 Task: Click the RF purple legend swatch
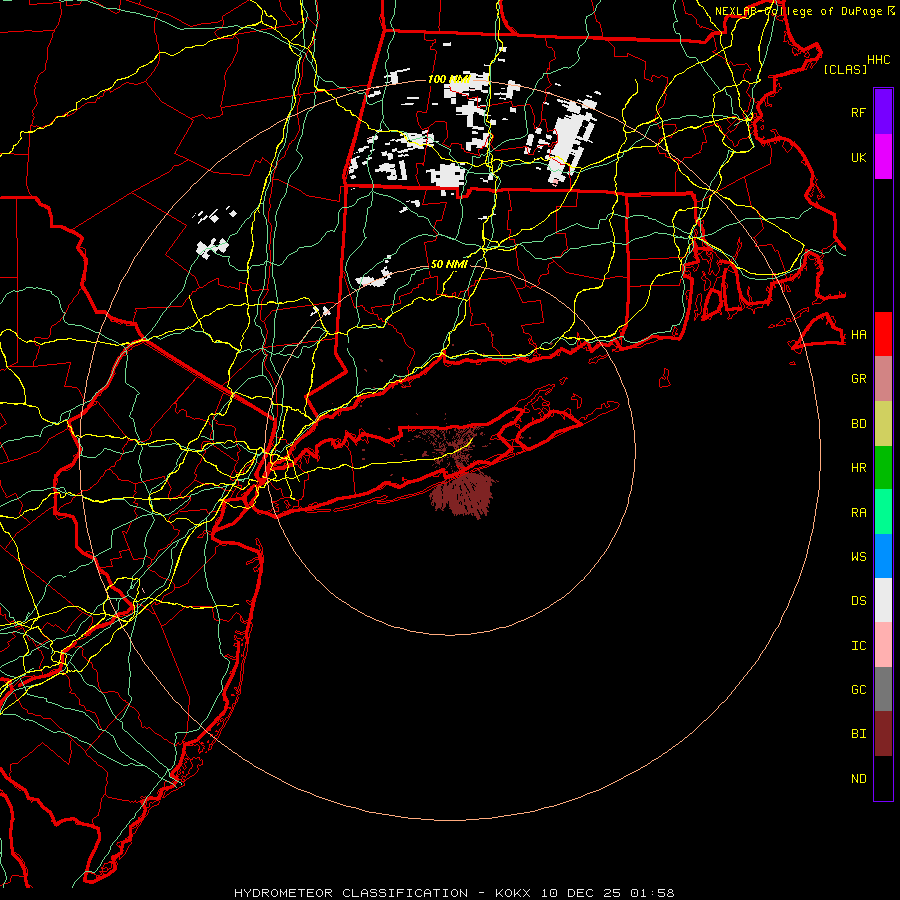coord(883,112)
